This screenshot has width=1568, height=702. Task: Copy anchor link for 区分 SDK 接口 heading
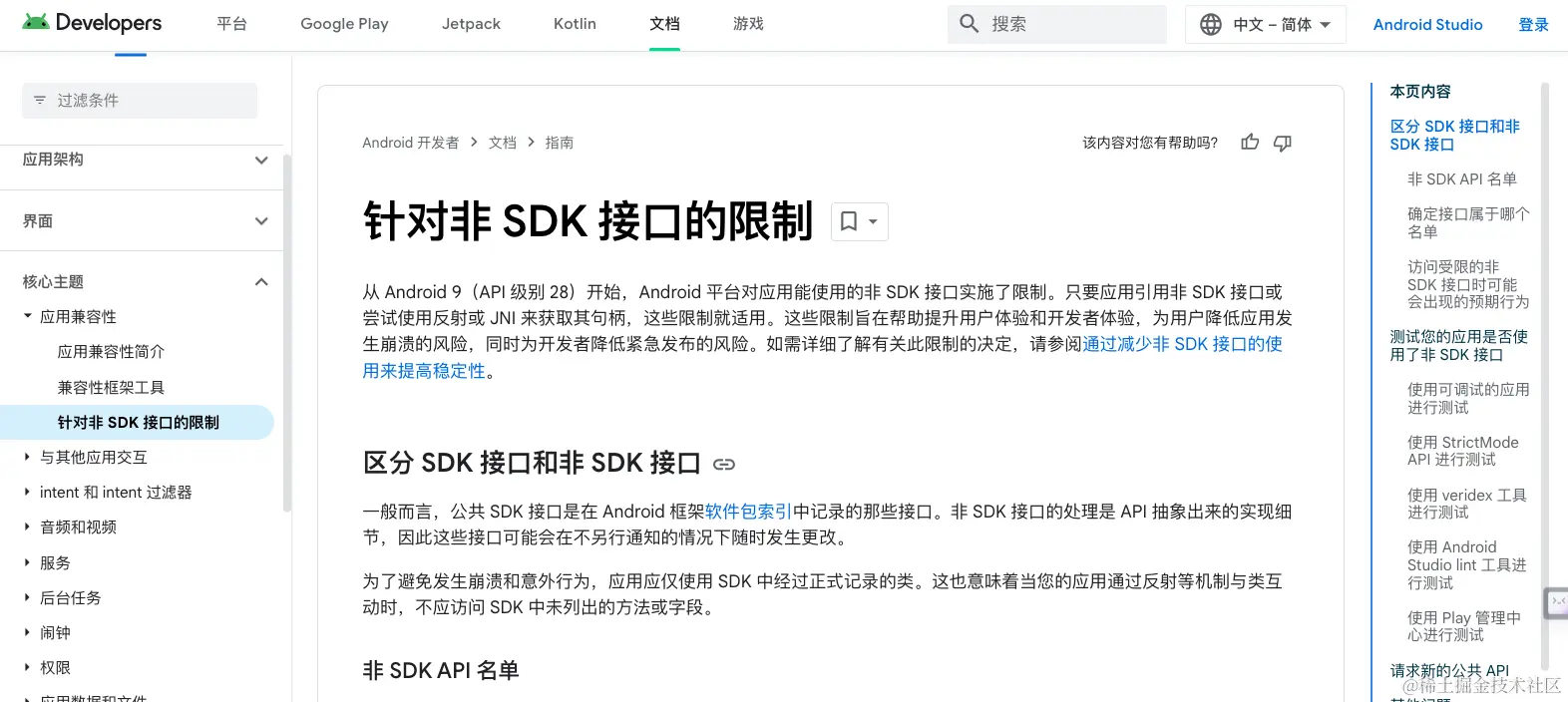point(724,465)
